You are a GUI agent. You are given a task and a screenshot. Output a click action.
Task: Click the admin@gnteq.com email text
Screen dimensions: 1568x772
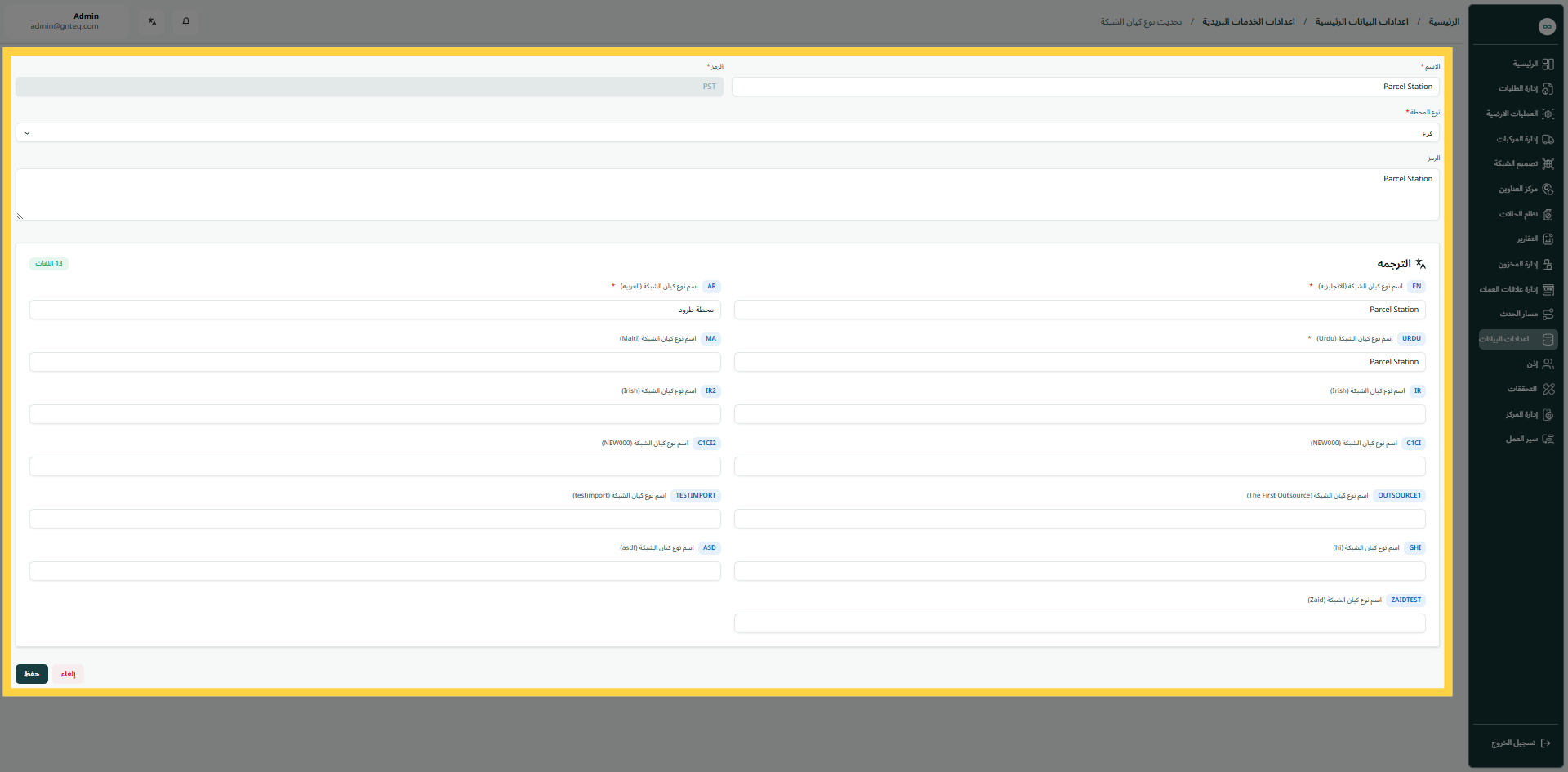65,26
